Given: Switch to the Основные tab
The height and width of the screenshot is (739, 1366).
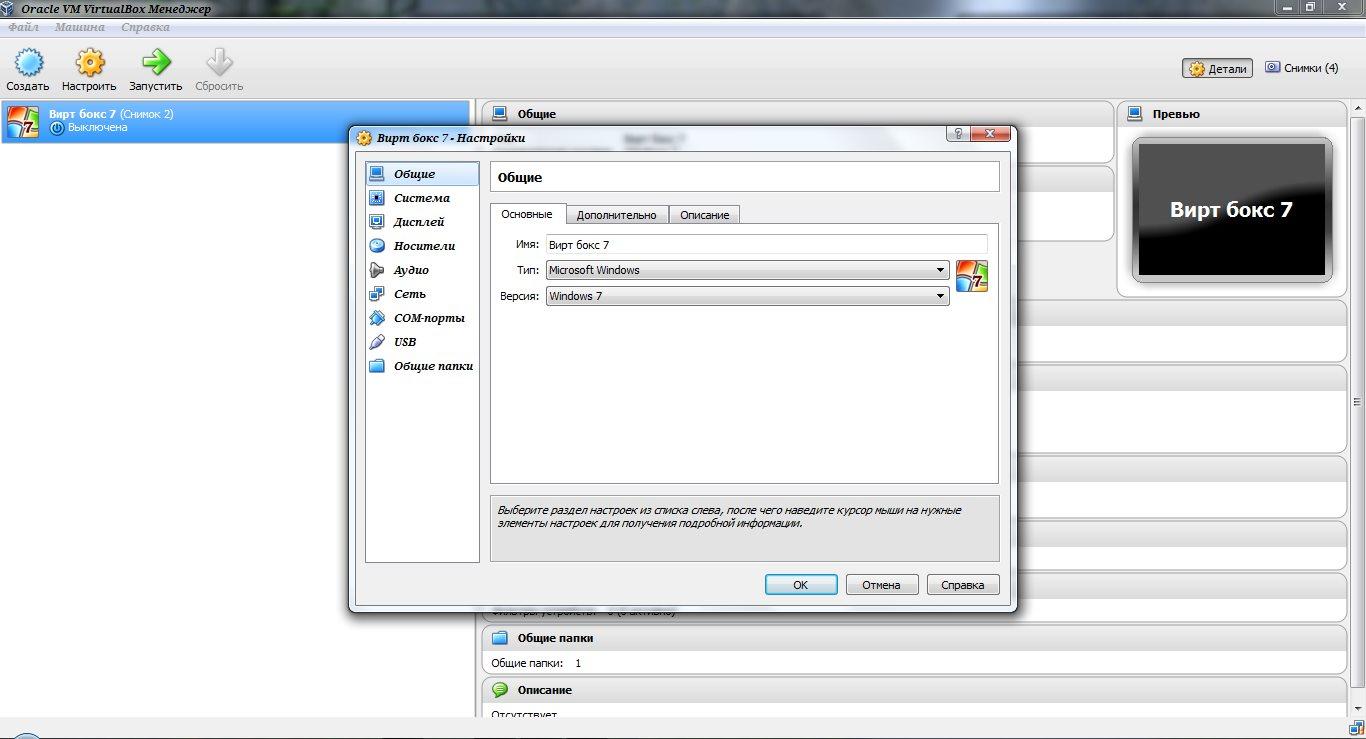Looking at the screenshot, I should [x=527, y=214].
